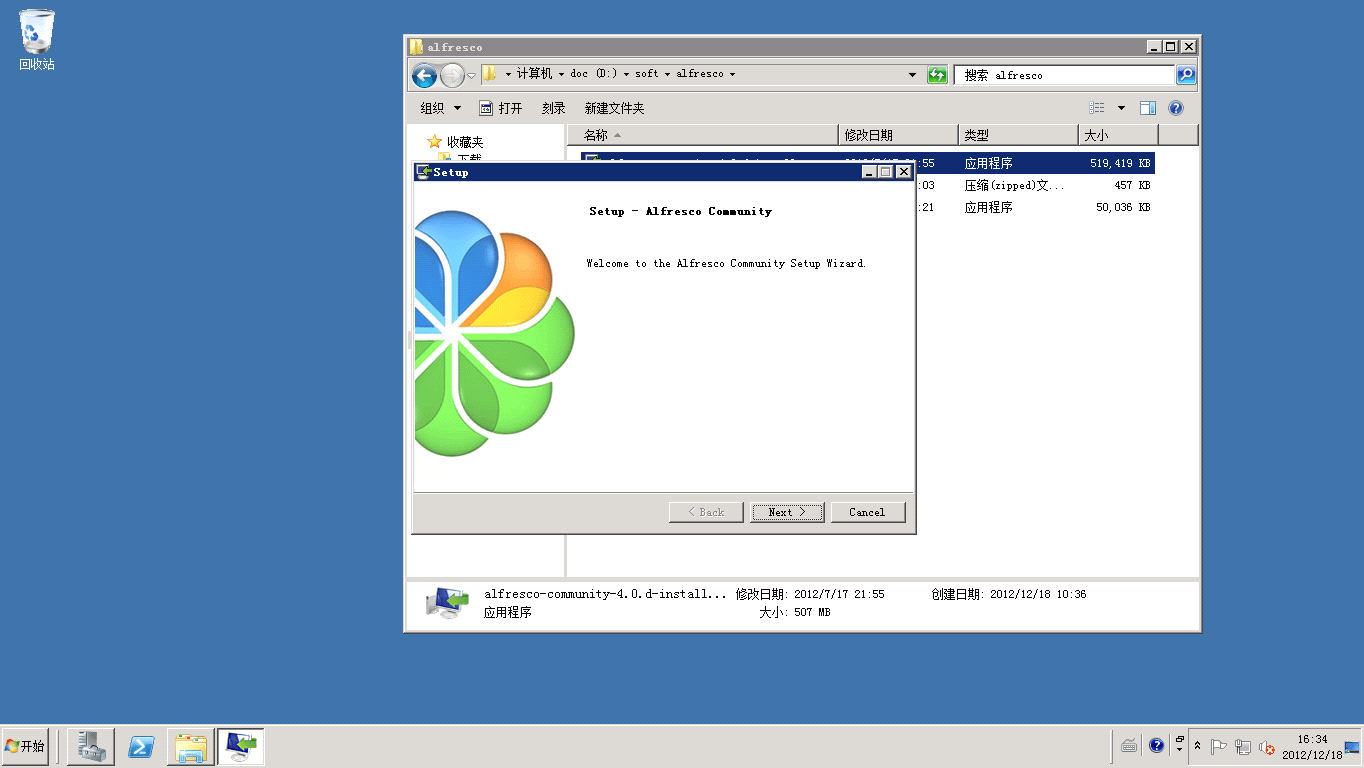Go back in the alfresco Explorer window

pos(424,75)
